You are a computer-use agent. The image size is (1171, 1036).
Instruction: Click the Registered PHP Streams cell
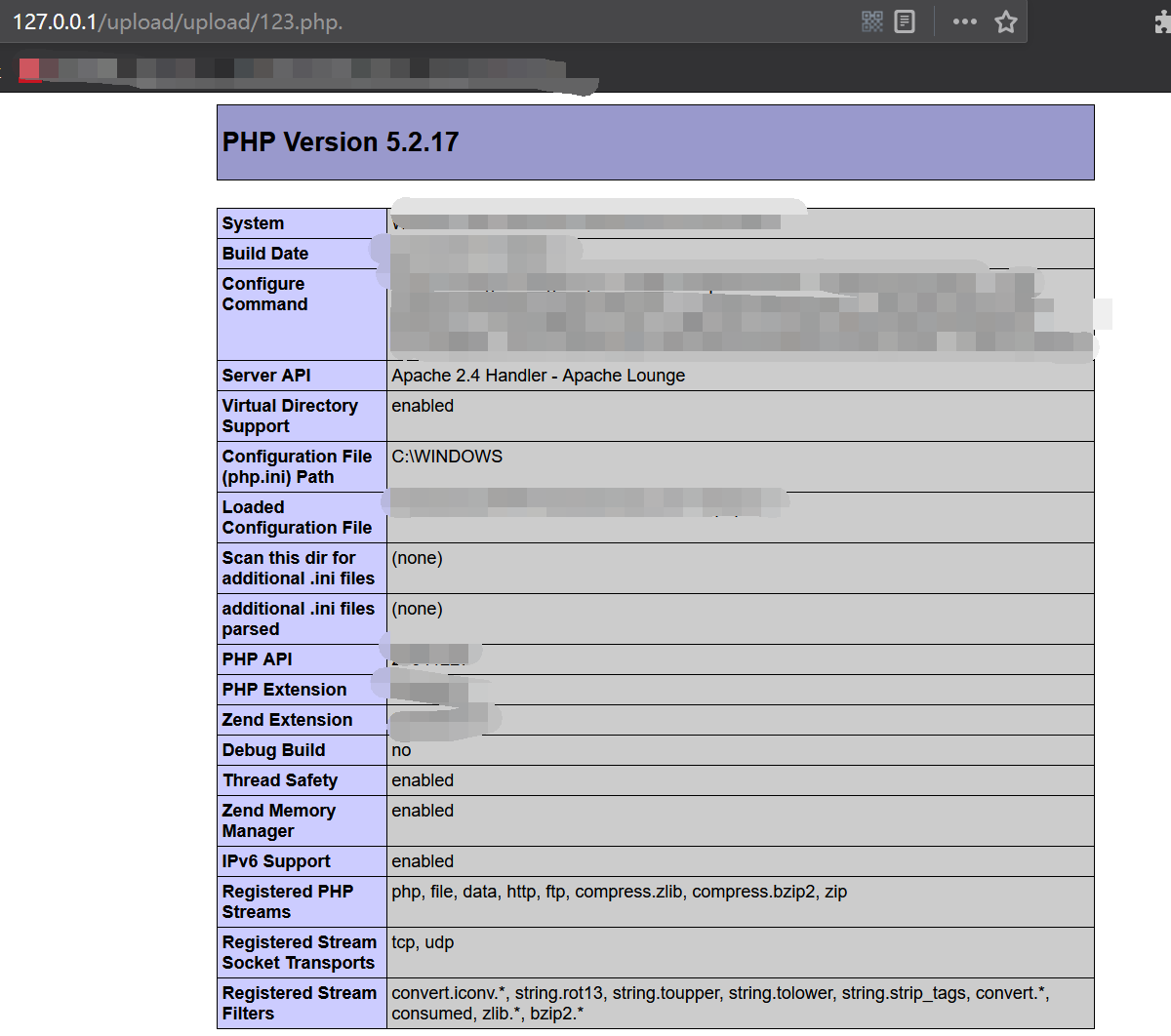(x=287, y=901)
